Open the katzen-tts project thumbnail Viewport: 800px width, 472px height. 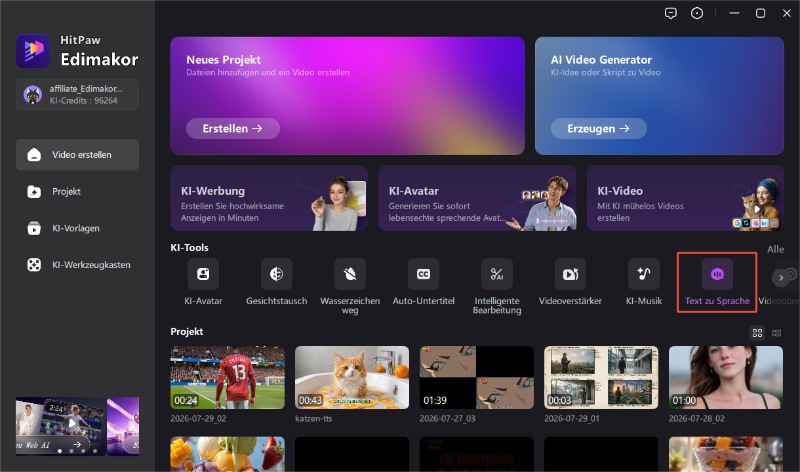coord(352,378)
